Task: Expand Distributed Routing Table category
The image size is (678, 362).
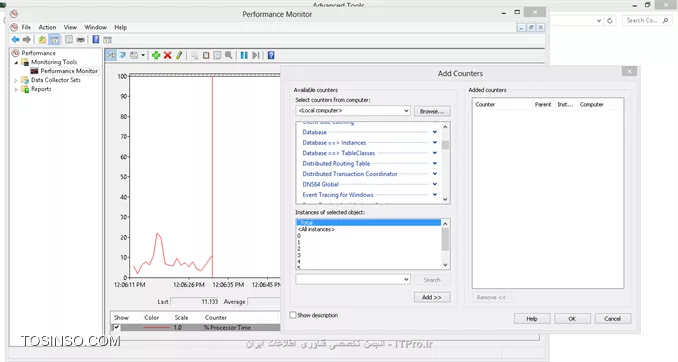Action: [435, 163]
